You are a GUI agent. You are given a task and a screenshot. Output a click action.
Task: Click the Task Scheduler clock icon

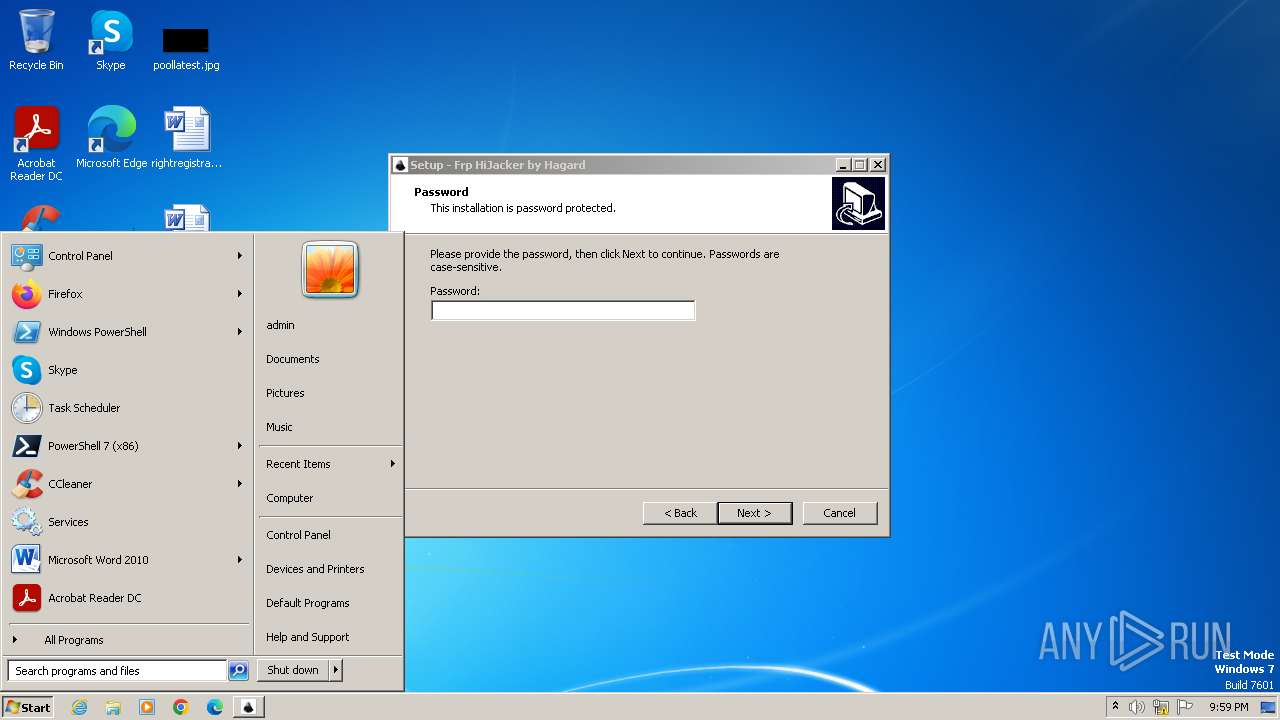(x=26, y=408)
